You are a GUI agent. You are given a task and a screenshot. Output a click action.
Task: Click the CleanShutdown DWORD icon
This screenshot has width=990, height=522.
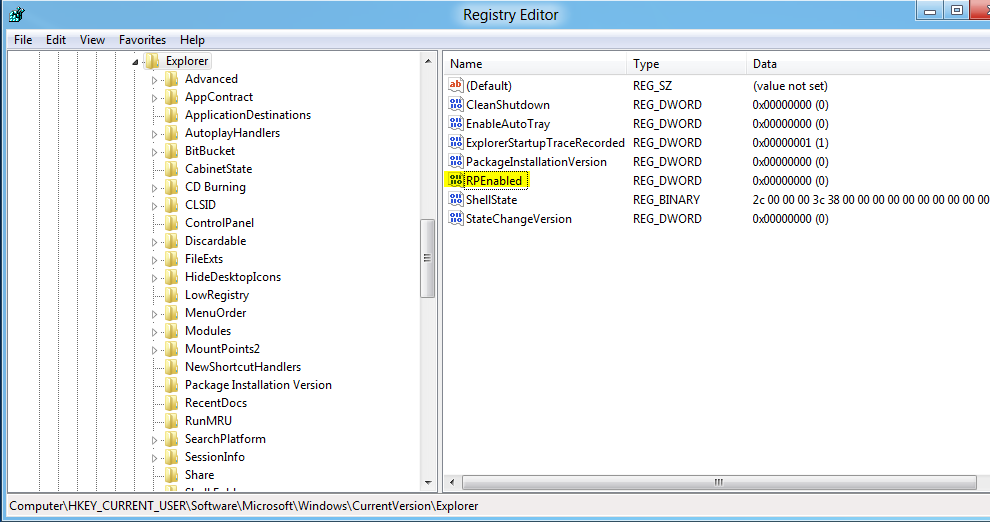(x=456, y=105)
